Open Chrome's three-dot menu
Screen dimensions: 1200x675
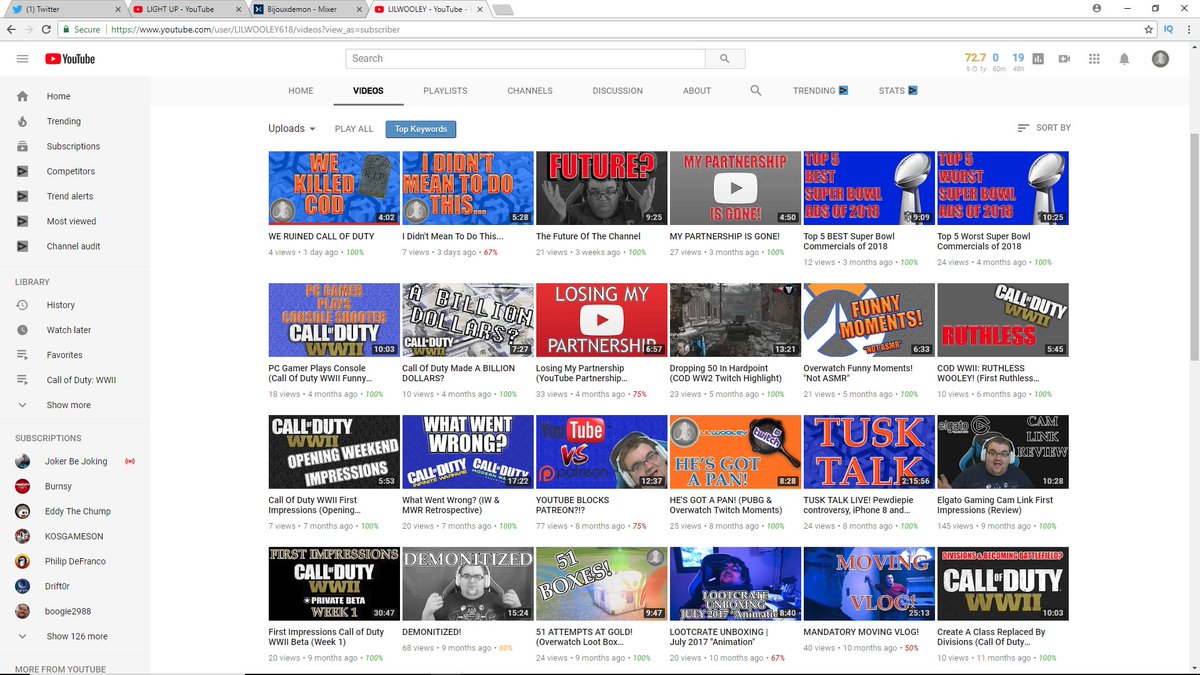point(1187,30)
